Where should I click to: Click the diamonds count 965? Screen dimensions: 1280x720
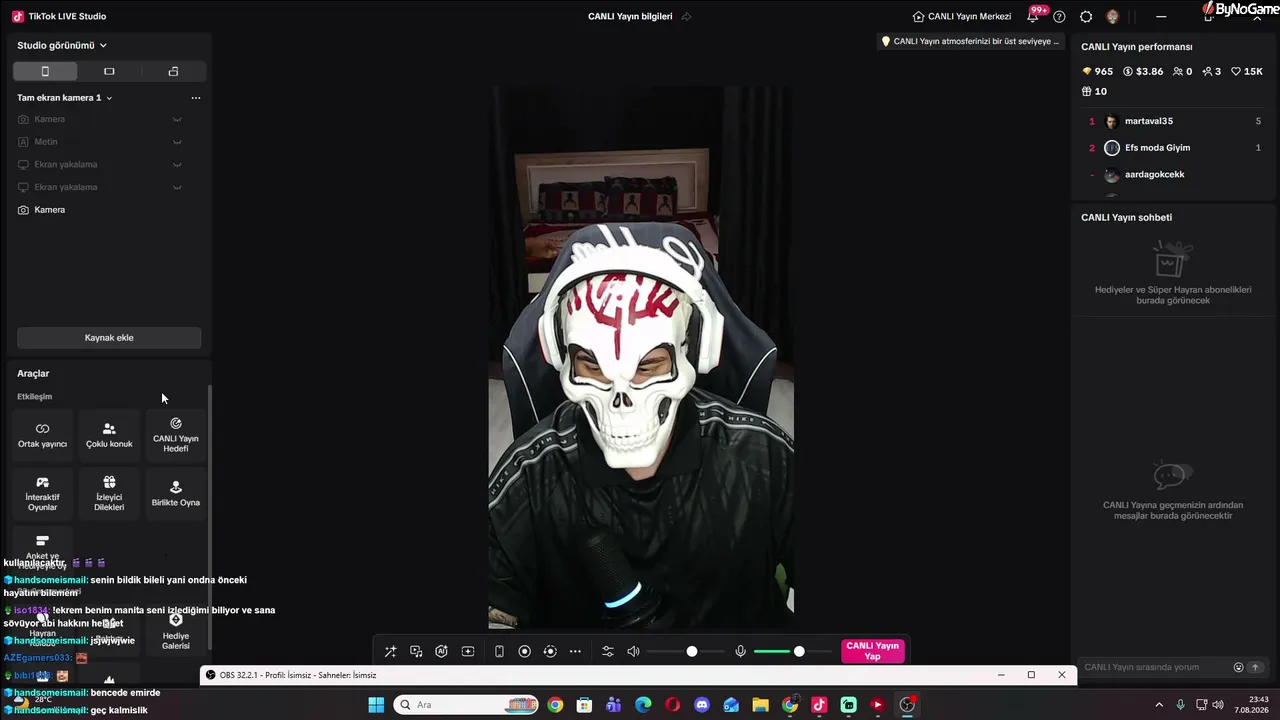(x=1097, y=72)
